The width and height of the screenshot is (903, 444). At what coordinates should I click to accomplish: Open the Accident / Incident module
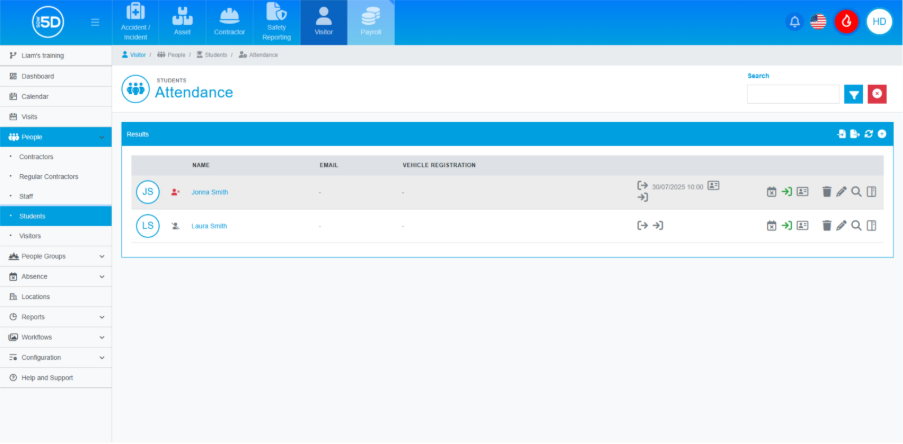135,22
